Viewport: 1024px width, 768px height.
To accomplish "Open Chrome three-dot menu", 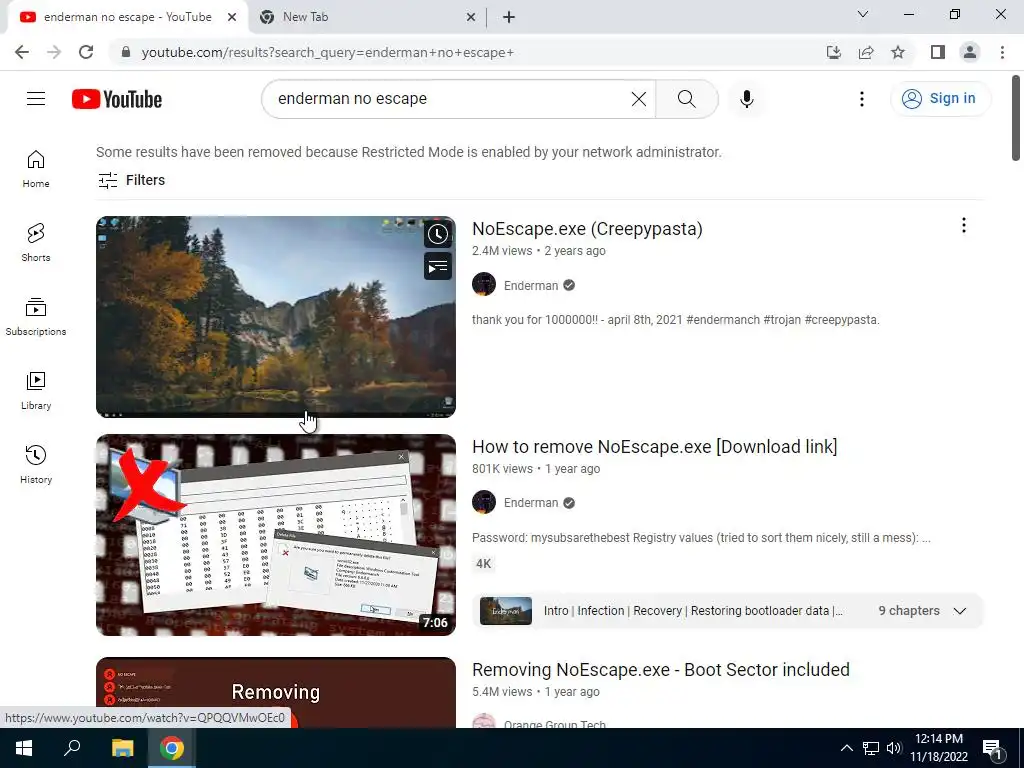I will coord(1002,52).
